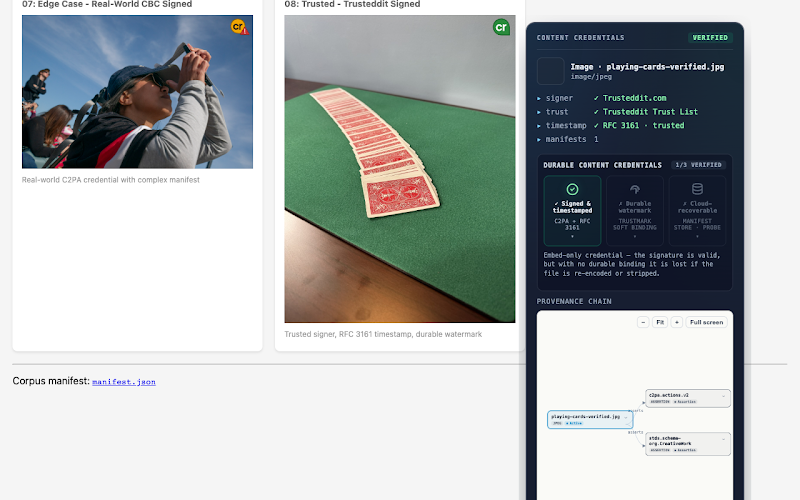Expand the manifests row disclosure triangle

click(x=539, y=139)
